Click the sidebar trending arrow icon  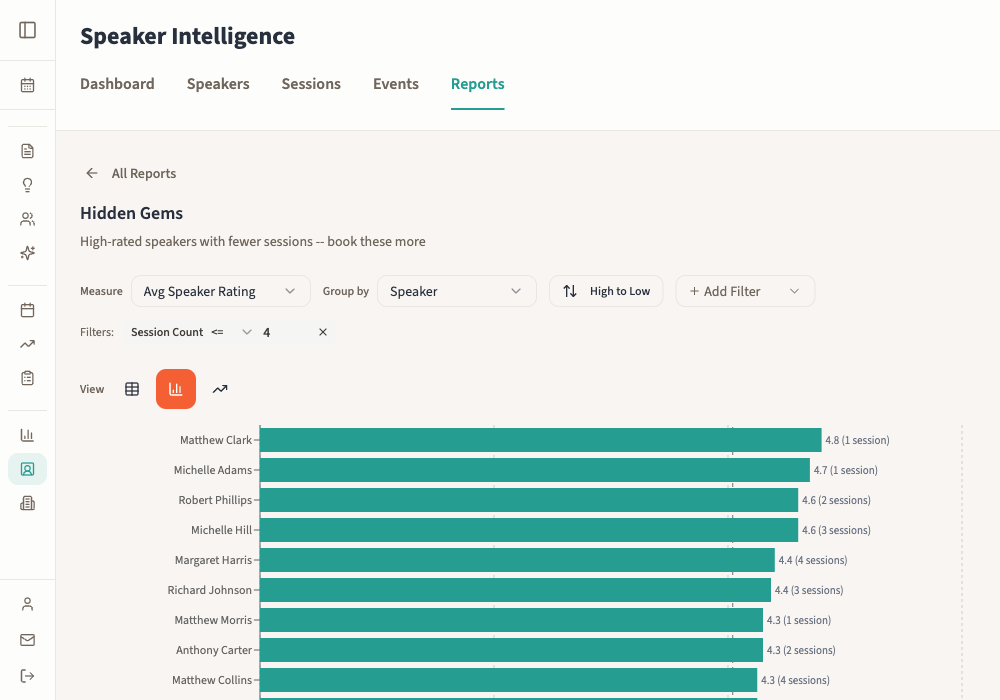[27, 344]
